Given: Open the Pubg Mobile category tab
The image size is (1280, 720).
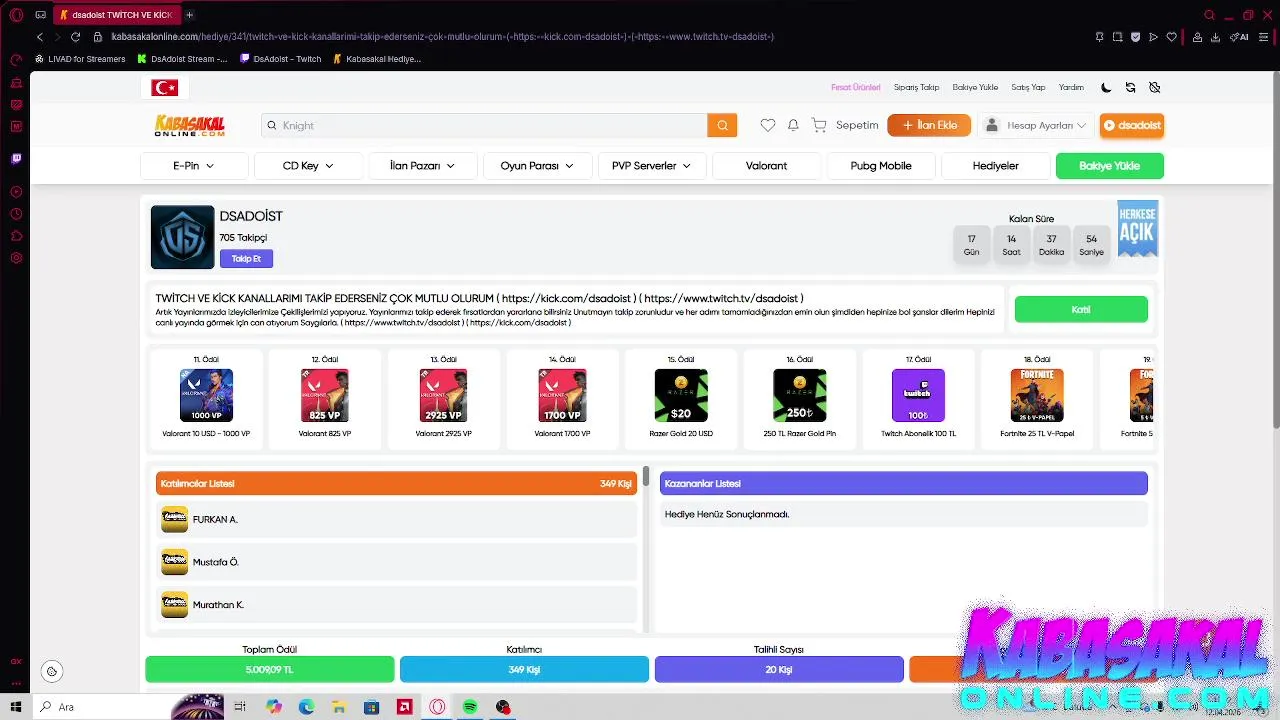Looking at the screenshot, I should 881,166.
